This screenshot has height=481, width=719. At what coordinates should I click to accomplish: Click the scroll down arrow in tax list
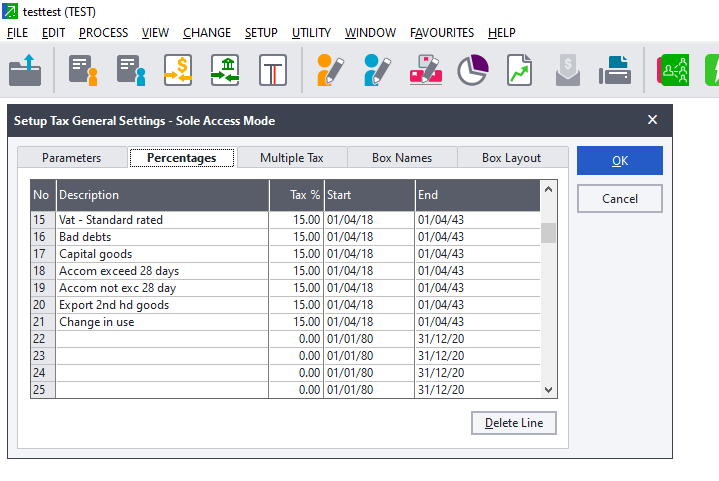tap(548, 390)
